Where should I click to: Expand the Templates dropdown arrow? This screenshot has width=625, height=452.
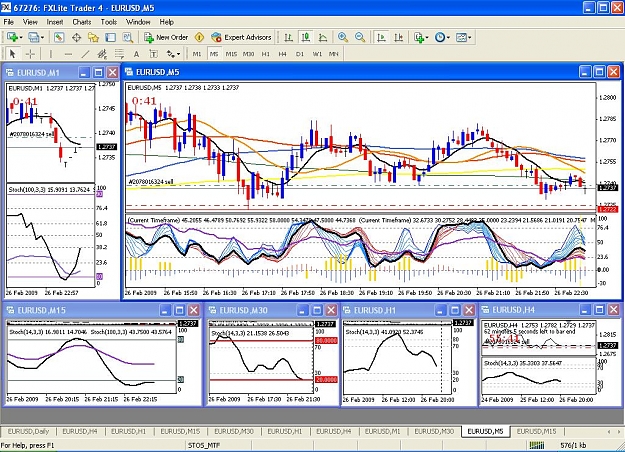(470, 37)
